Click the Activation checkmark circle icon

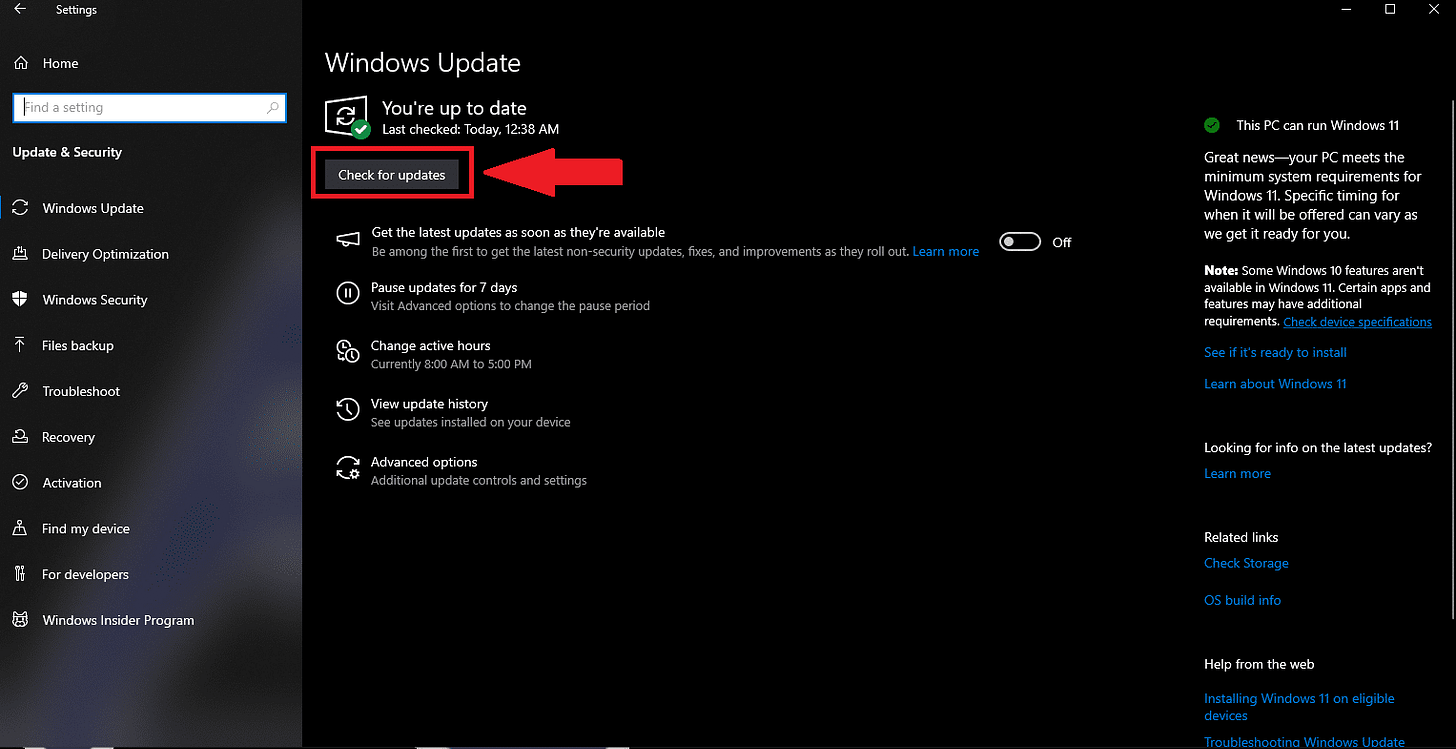[x=20, y=483]
